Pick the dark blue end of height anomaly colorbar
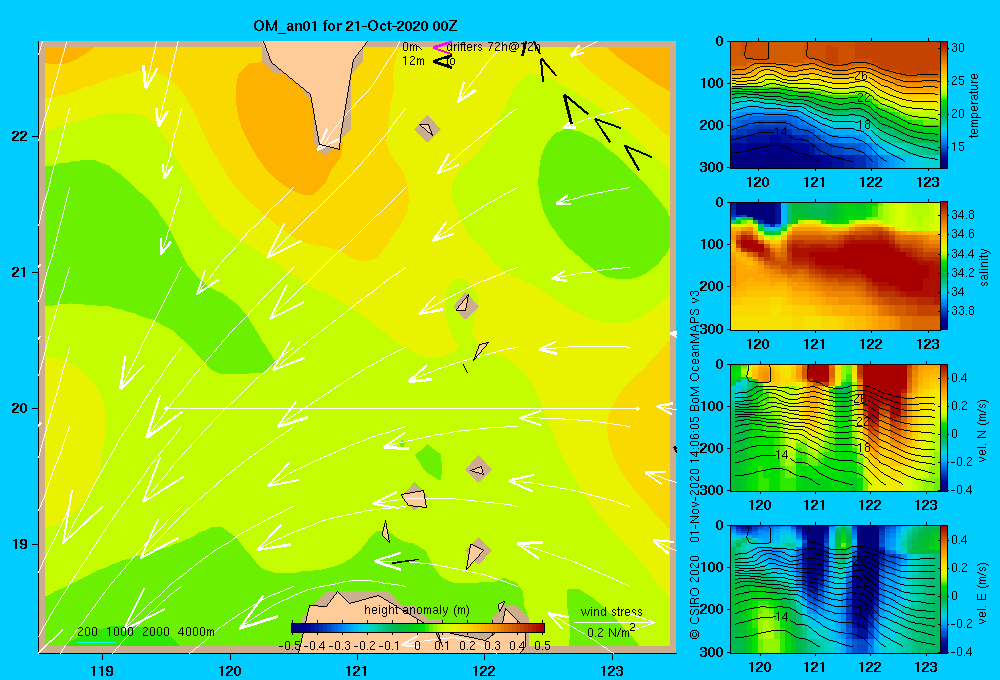 pos(297,627)
